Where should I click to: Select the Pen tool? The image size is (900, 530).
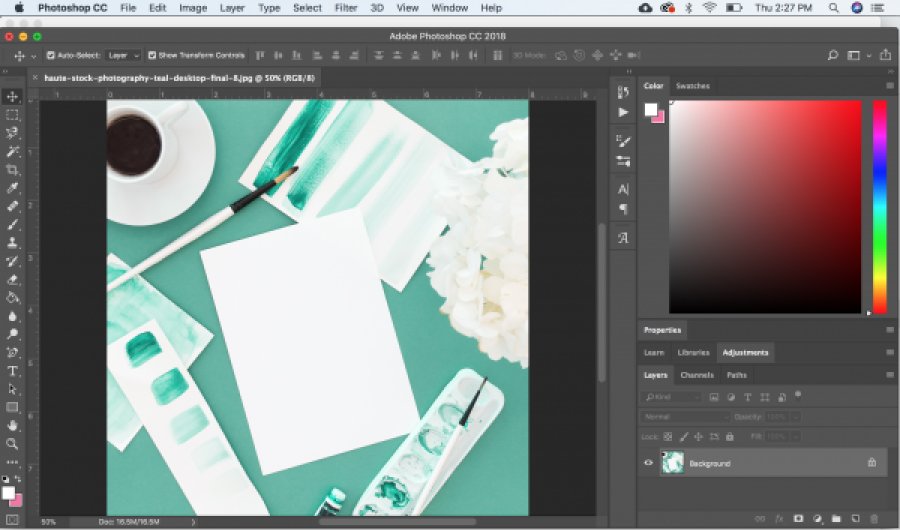click(x=12, y=353)
